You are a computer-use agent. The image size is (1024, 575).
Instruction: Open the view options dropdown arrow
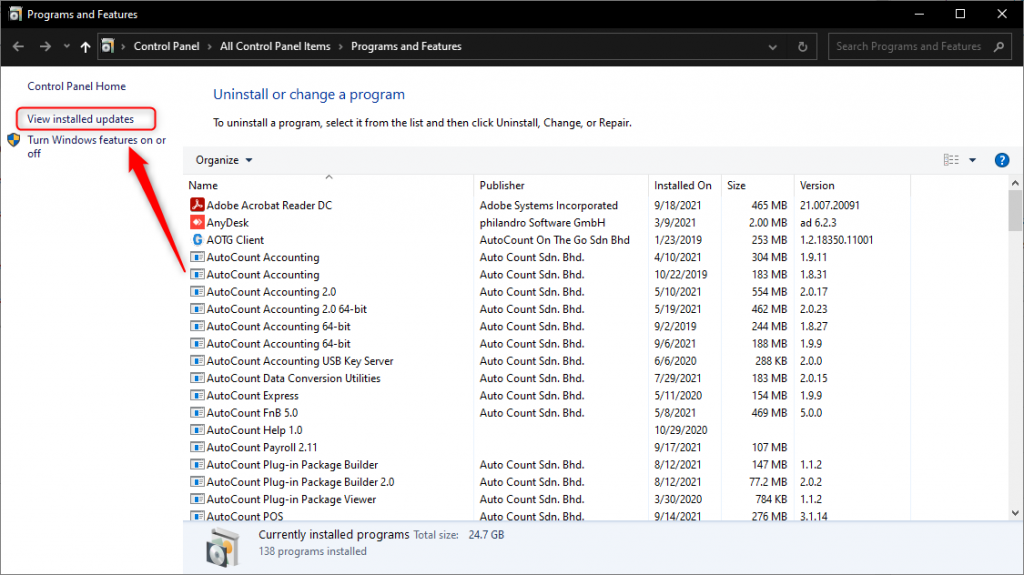pos(972,160)
